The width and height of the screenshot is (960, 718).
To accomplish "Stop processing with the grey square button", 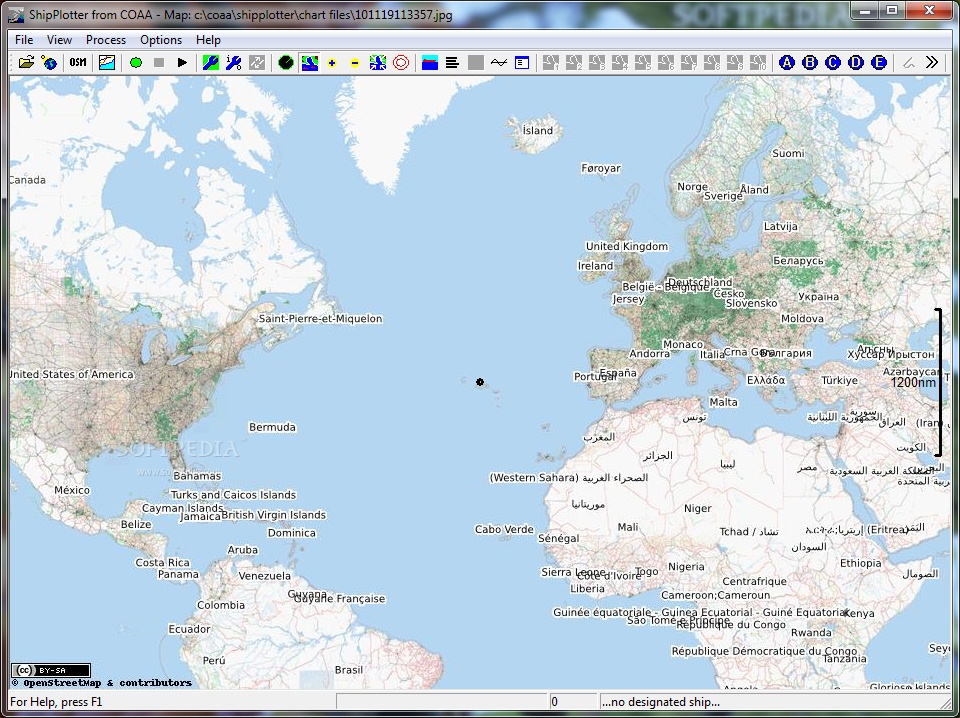I will [x=159, y=62].
